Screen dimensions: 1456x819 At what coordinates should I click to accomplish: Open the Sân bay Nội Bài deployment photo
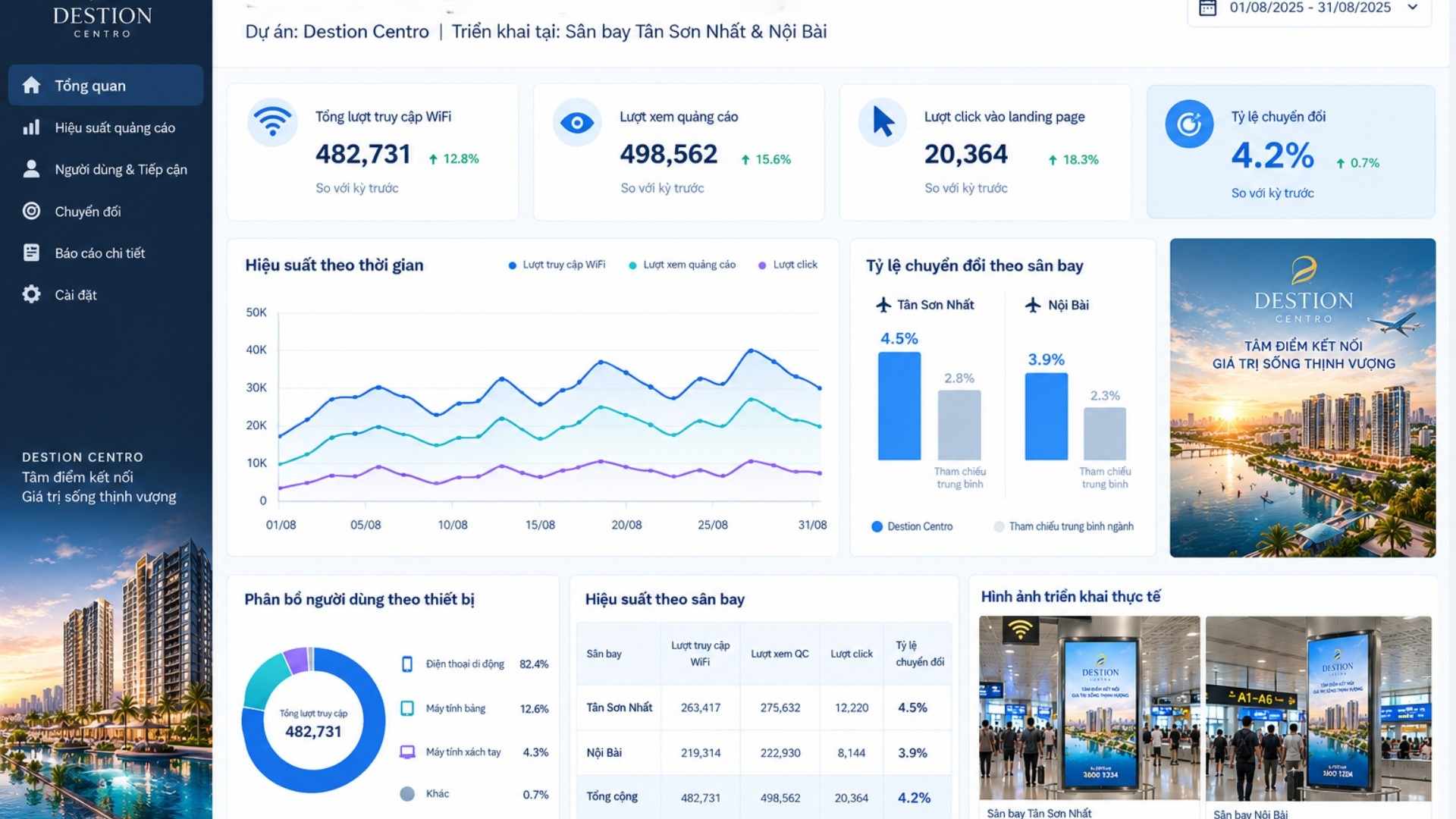tap(1318, 708)
